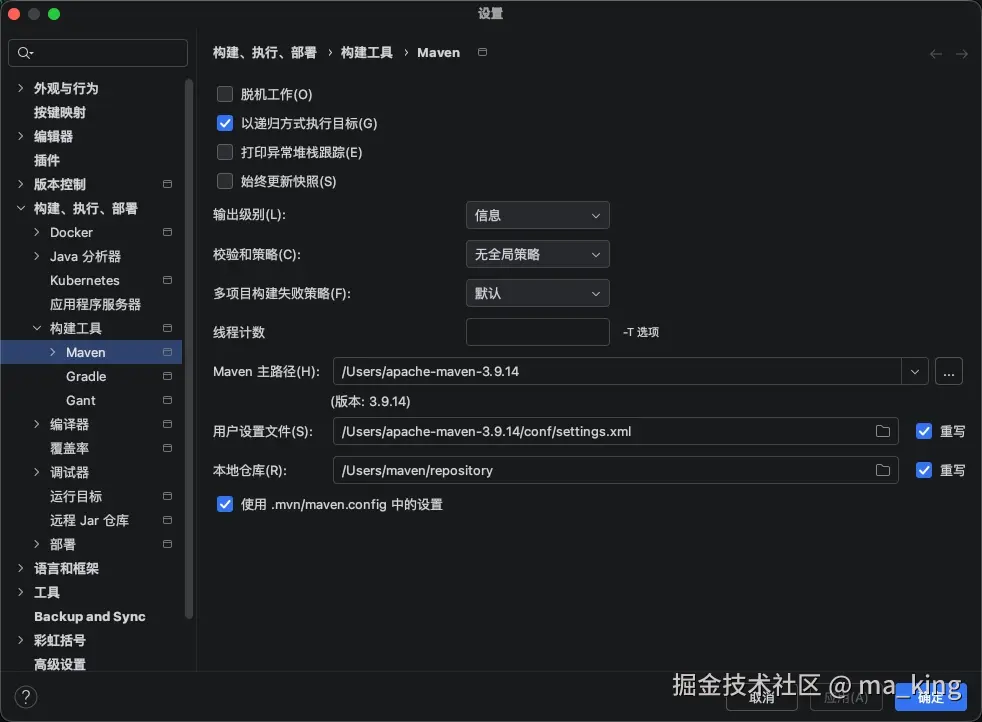The width and height of the screenshot is (982, 722).
Task: Open 多项目构建失败策略 dropdown showing 默认
Action: click(x=537, y=293)
